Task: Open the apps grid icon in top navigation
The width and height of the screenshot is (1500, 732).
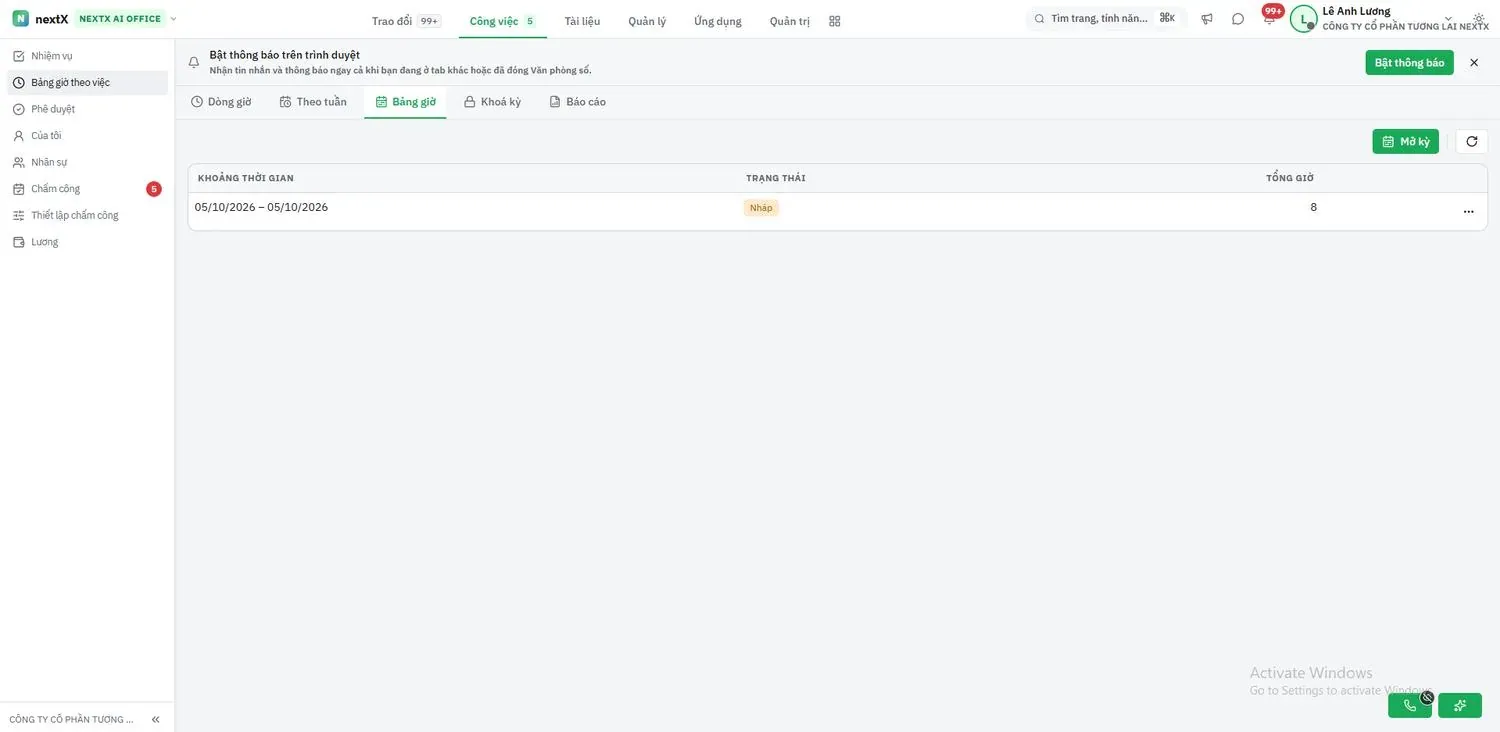Action: (835, 21)
